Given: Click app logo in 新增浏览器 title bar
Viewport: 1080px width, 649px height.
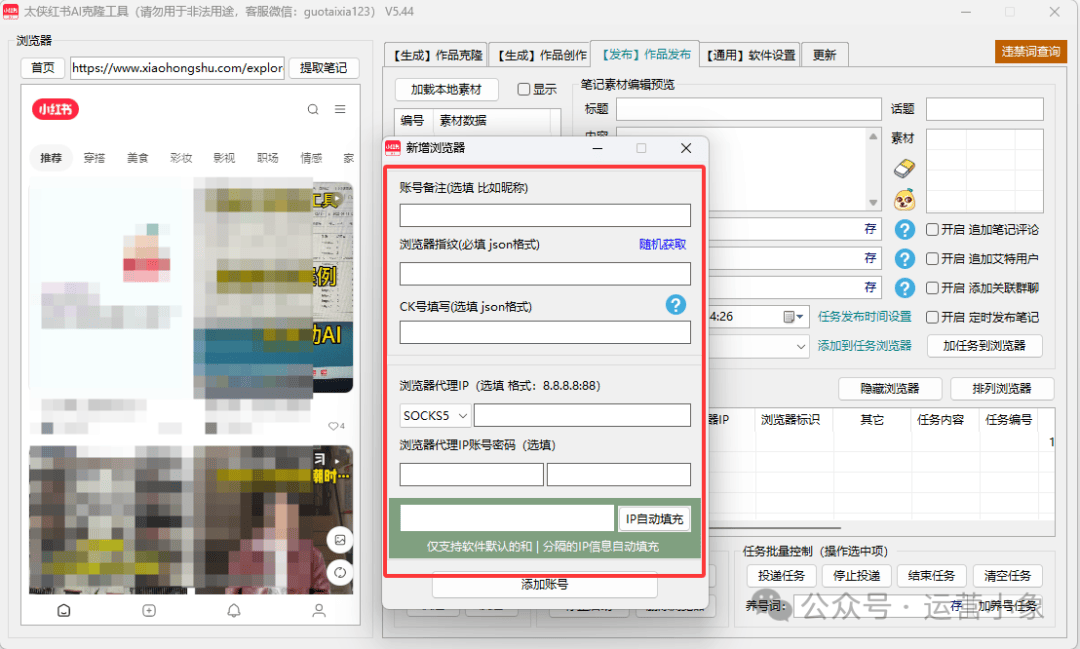Looking at the screenshot, I should 393,148.
